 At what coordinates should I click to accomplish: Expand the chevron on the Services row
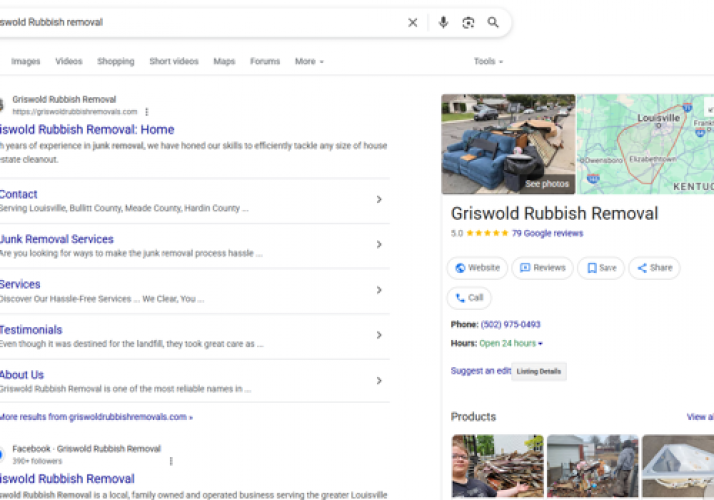click(379, 290)
